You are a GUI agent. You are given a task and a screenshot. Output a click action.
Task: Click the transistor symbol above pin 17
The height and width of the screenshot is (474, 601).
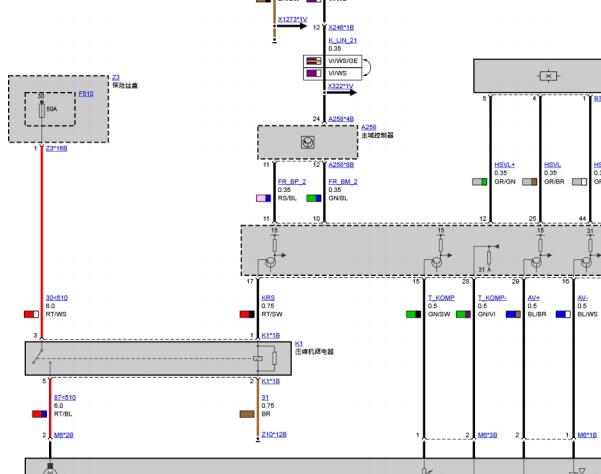pos(270,262)
